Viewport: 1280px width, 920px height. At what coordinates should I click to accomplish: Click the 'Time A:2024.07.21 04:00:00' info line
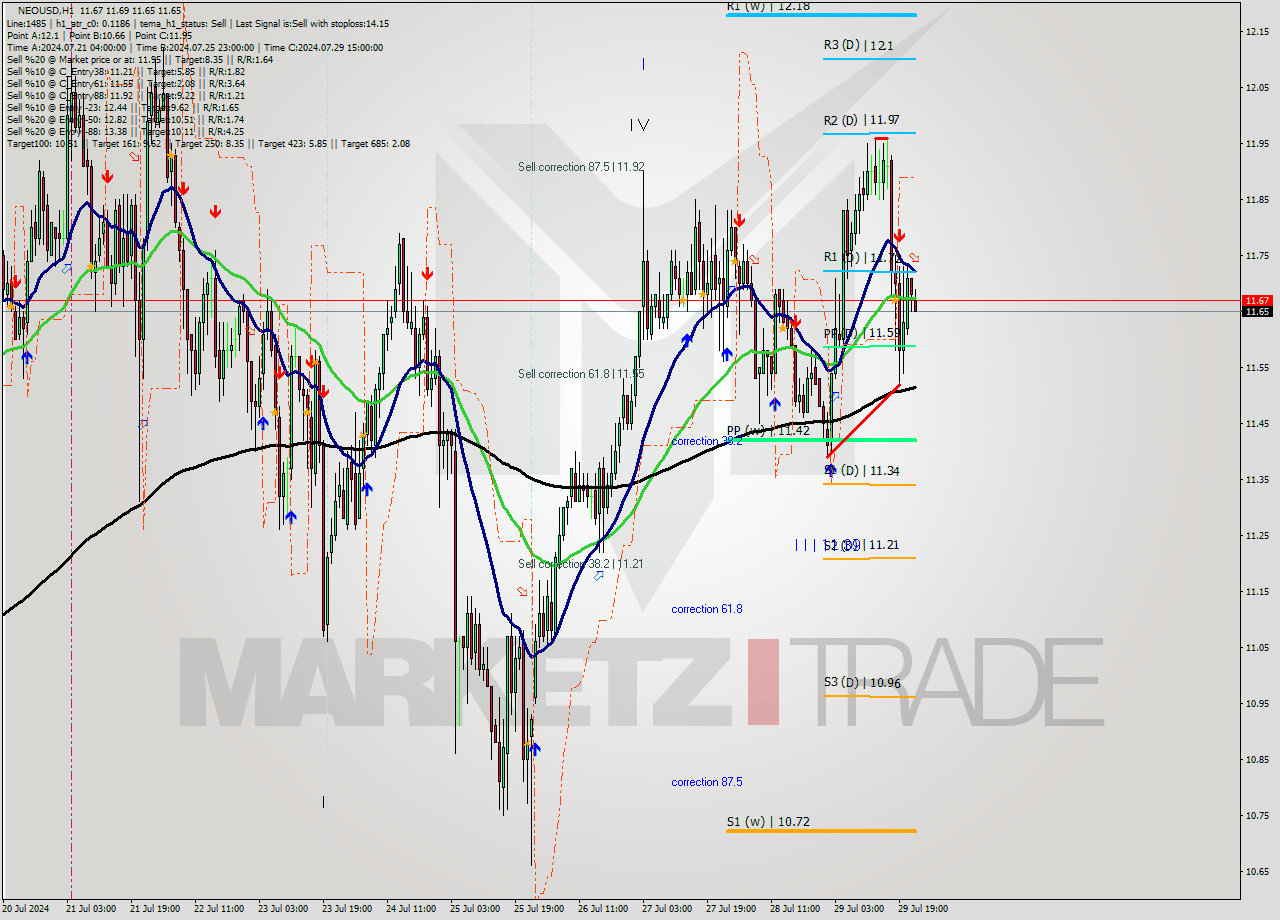pyautogui.click(x=66, y=47)
